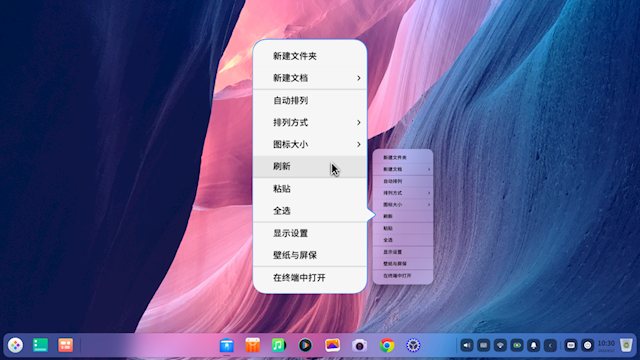Open the trash in the dock
The height and width of the screenshot is (360, 640).
point(626,345)
